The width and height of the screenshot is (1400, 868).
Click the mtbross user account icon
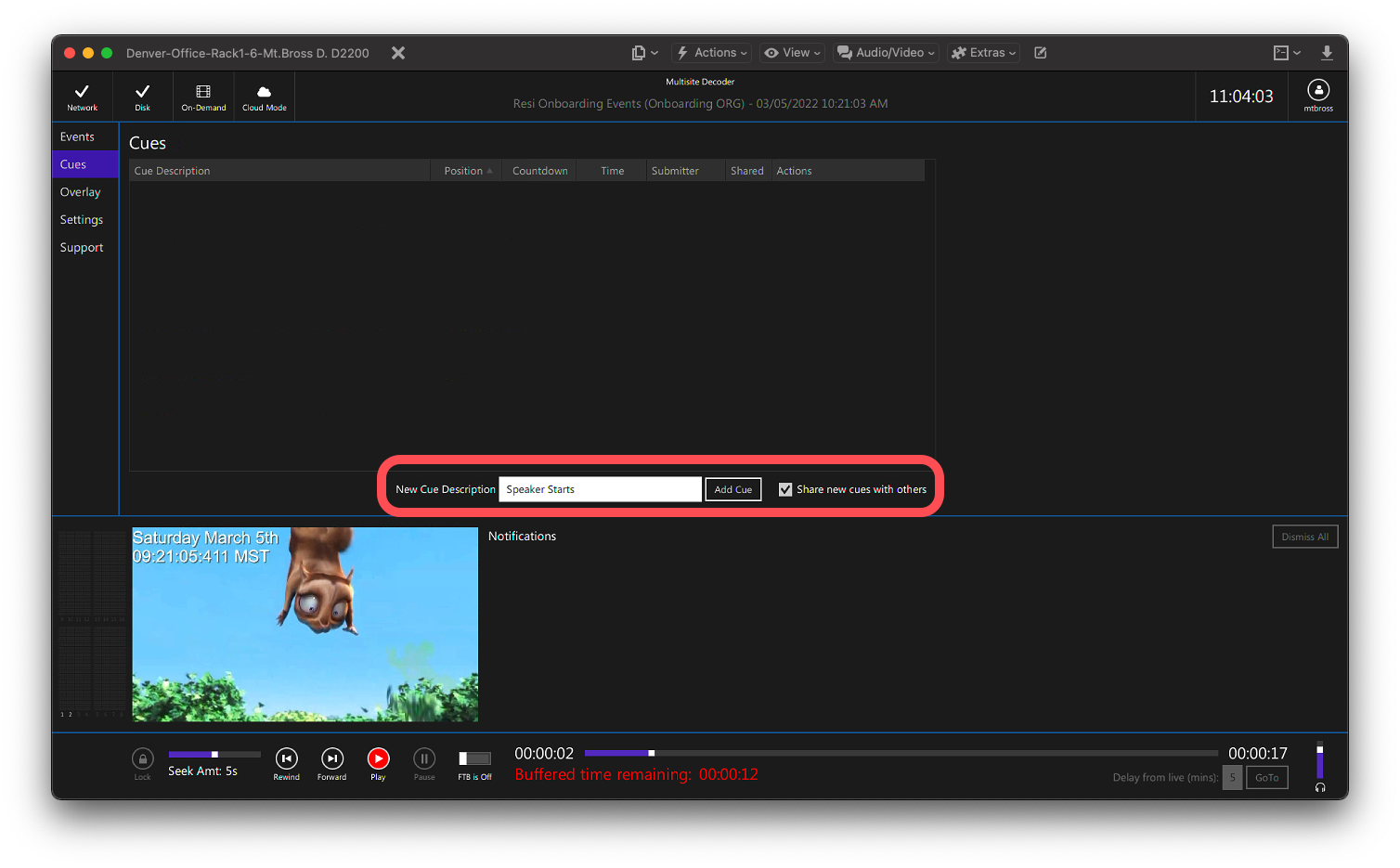pyautogui.click(x=1317, y=96)
